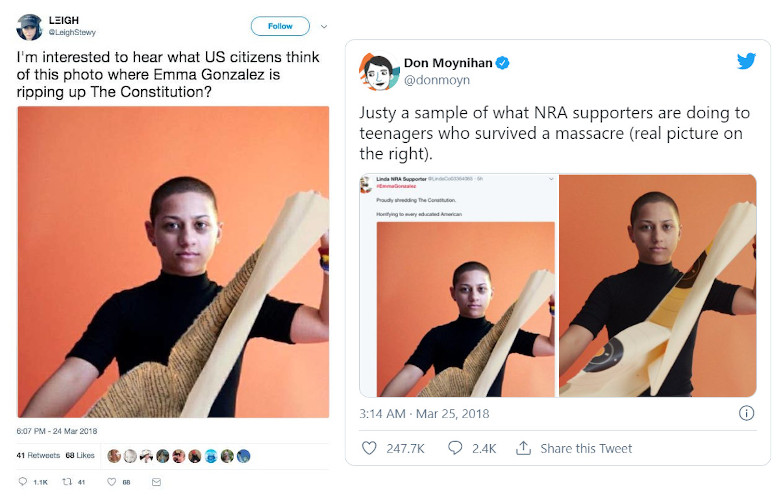Open Leigh's profile avatar
This screenshot has width=781, height=500.
coord(30,26)
